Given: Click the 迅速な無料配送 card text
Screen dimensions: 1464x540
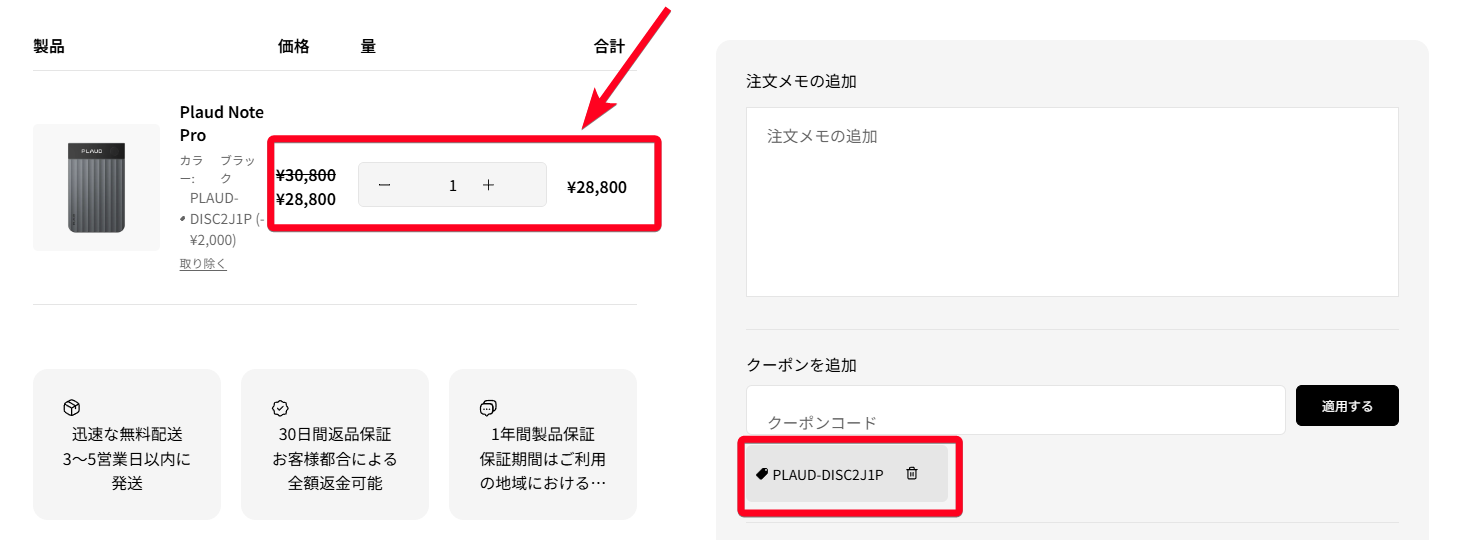Looking at the screenshot, I should click(x=127, y=435).
